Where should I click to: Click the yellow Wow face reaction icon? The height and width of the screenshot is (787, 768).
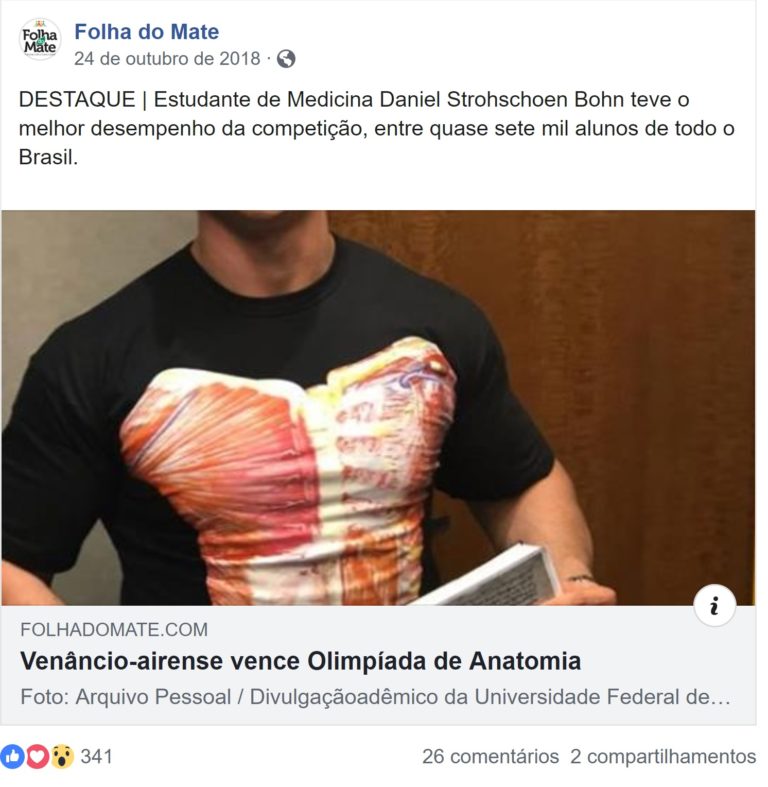tap(62, 756)
